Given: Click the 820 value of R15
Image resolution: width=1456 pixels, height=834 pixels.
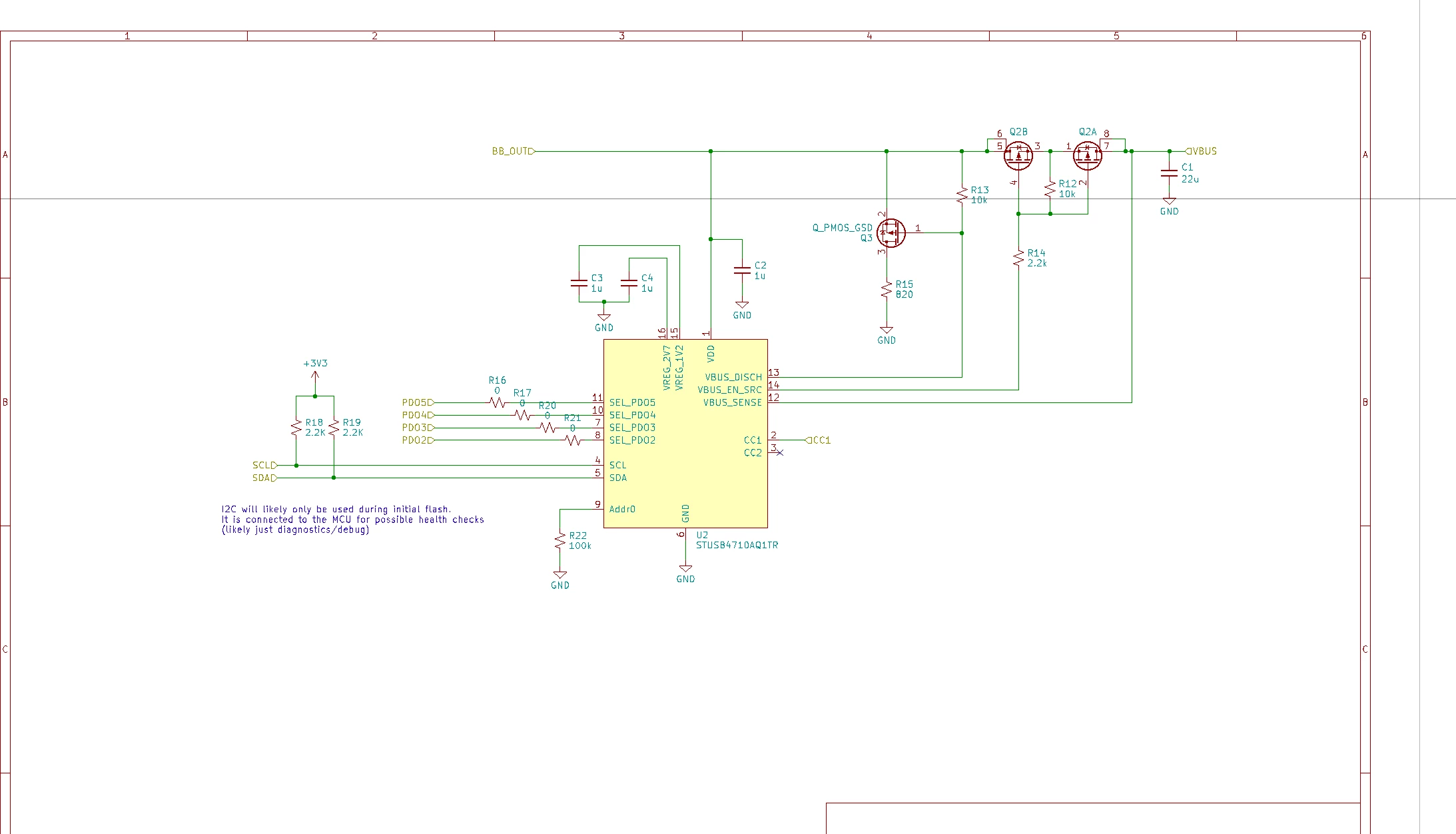Looking at the screenshot, I should click(905, 294).
